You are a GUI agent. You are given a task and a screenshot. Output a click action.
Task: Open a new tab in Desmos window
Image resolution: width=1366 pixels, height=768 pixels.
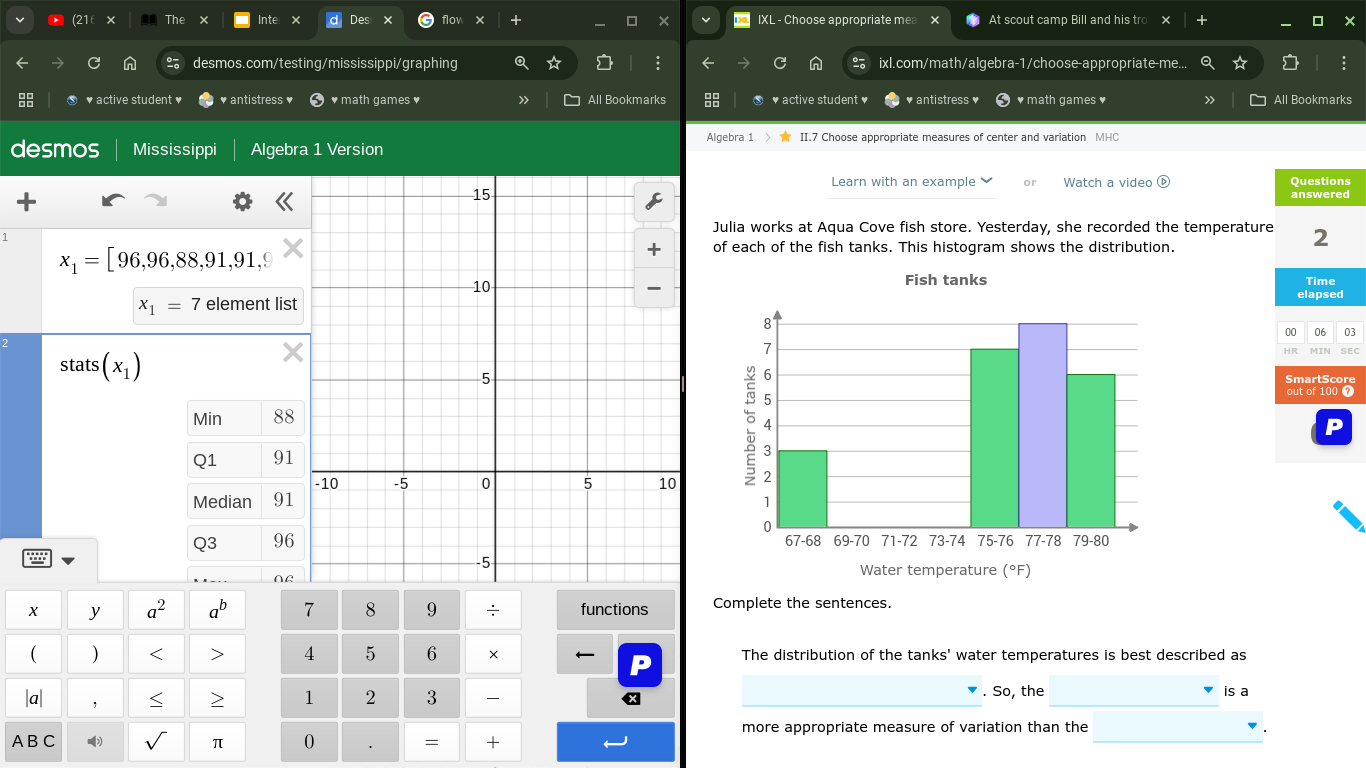(515, 20)
